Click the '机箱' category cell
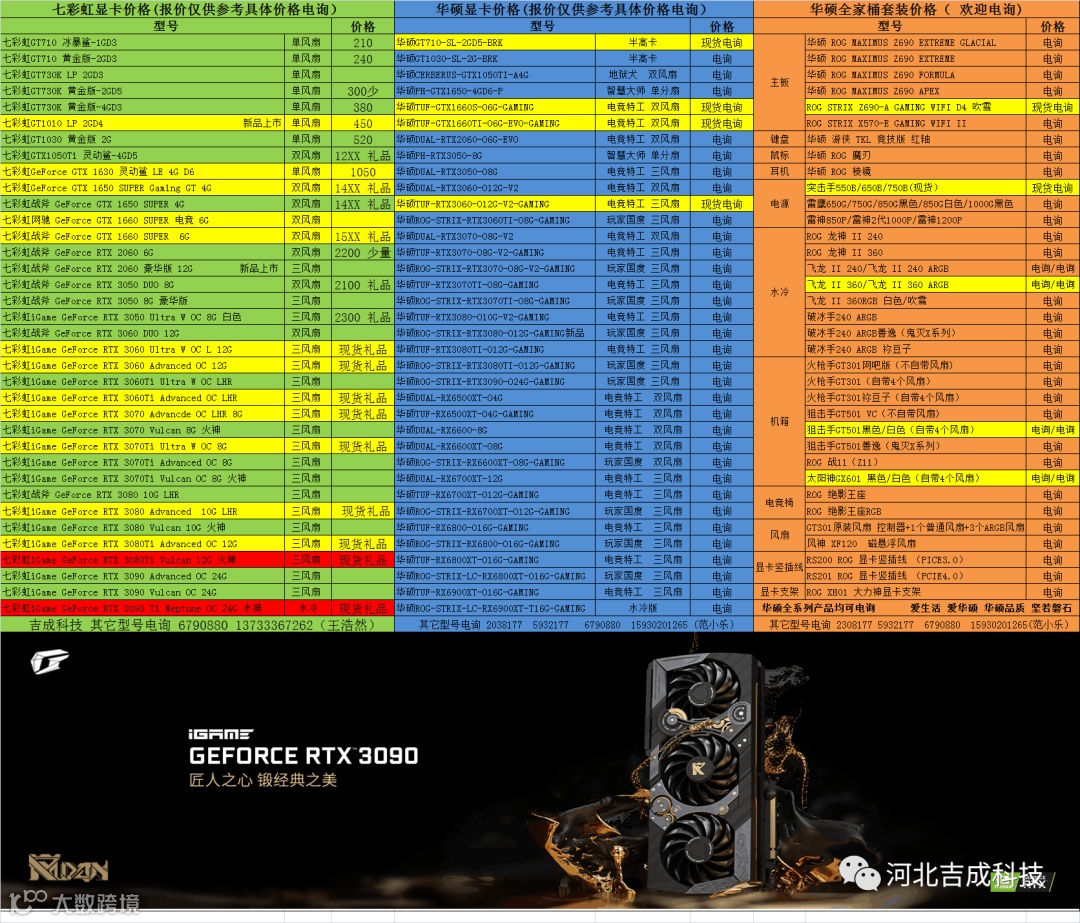The image size is (1080, 923). click(x=780, y=422)
